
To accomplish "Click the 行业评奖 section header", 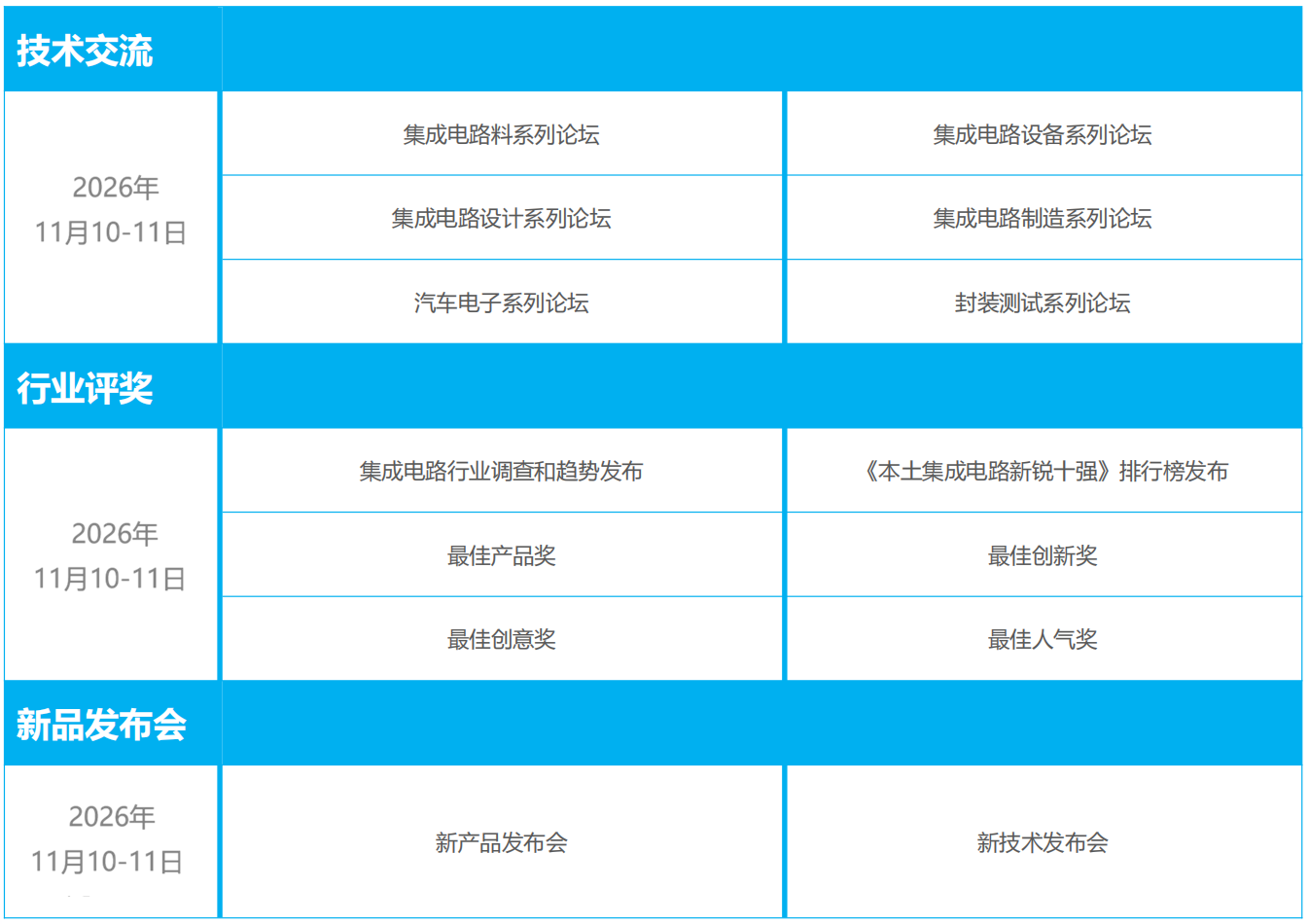I will point(85,388).
